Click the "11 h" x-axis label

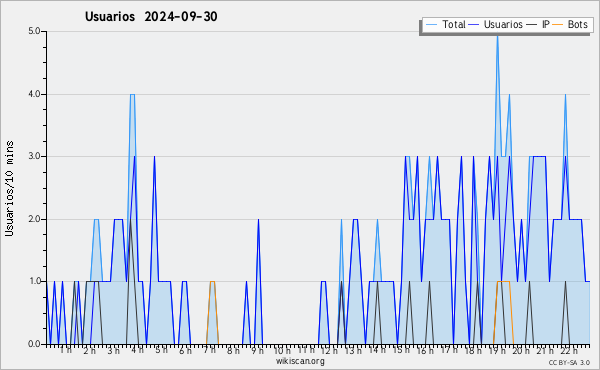click(x=306, y=350)
